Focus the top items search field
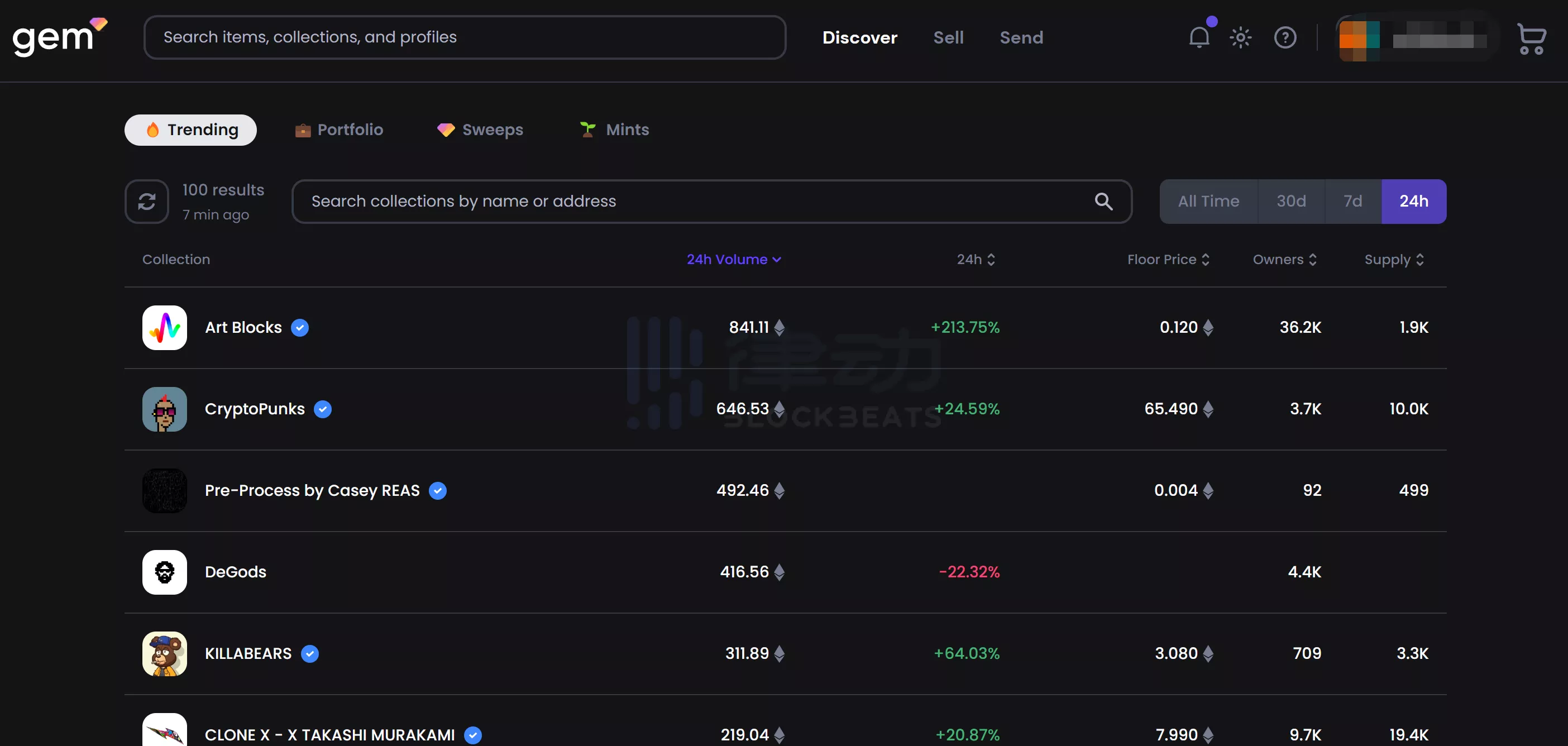Viewport: 1568px width, 746px height. coord(464,37)
